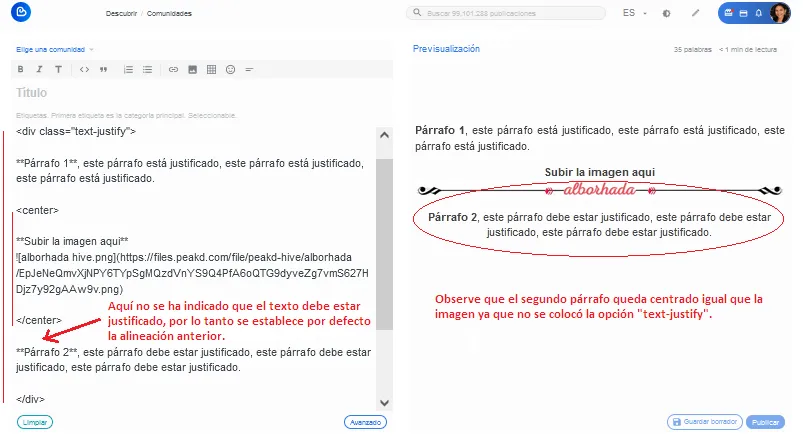Click the pencil compose icon in the header

click(x=695, y=13)
